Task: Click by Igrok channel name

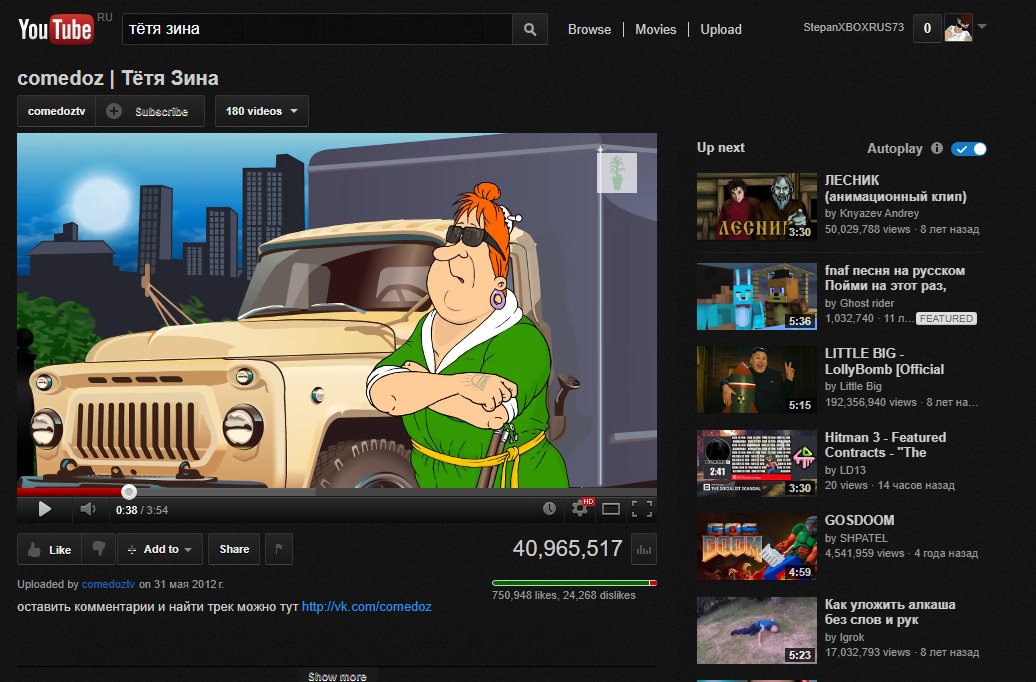Action: (x=844, y=638)
